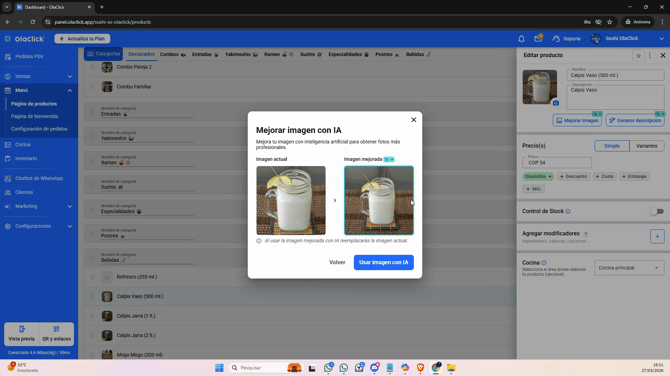Expand the Ventas sidebar section
The width and height of the screenshot is (670, 376).
click(38, 76)
